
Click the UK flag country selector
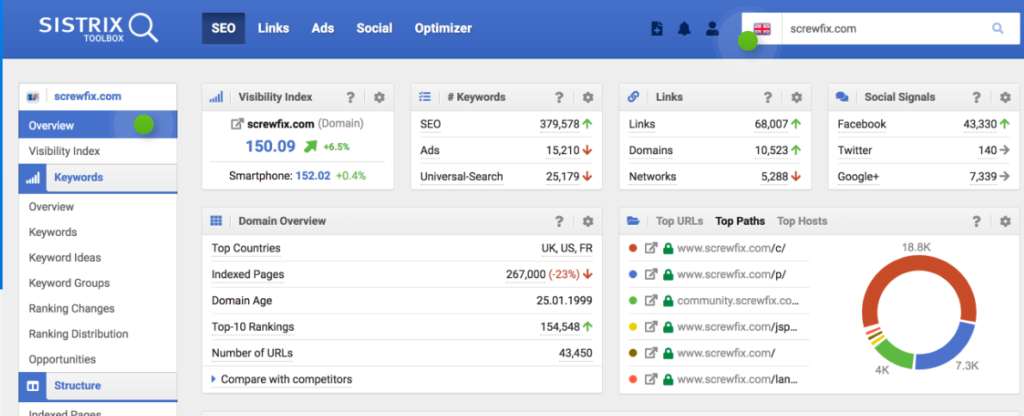(x=762, y=29)
